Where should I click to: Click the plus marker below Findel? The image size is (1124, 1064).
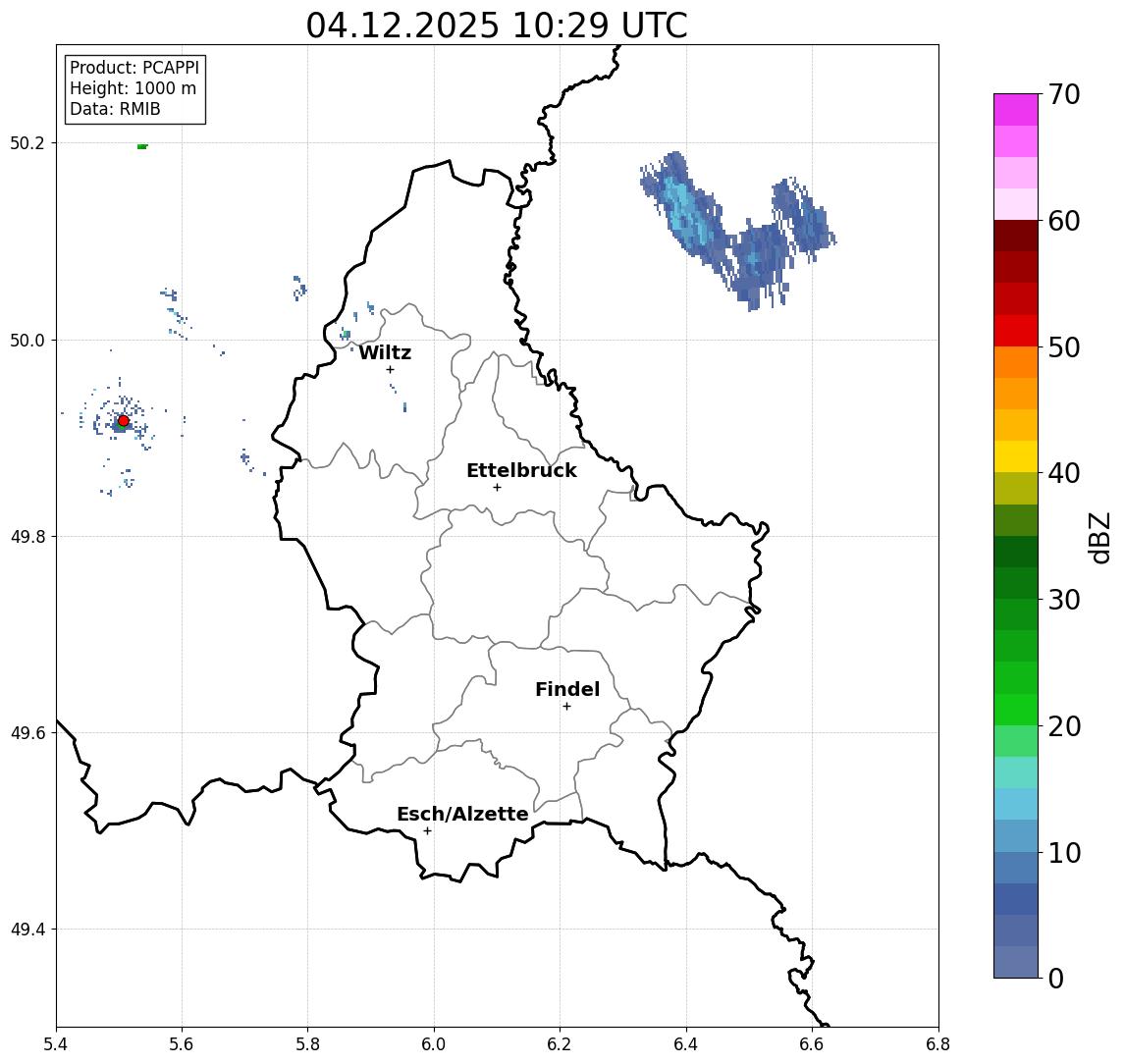[566, 707]
